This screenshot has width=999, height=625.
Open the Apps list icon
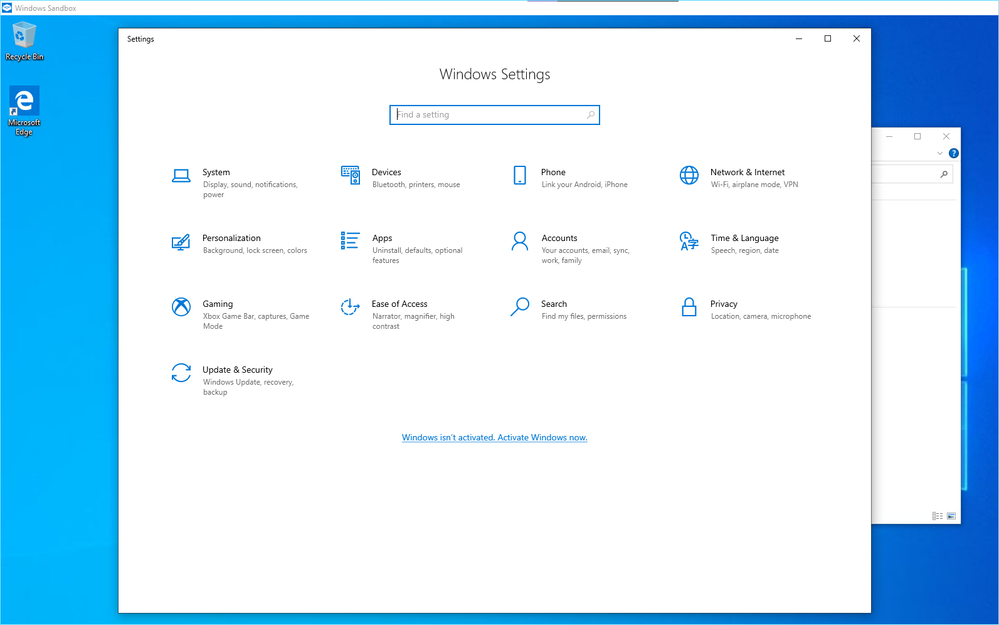point(350,241)
